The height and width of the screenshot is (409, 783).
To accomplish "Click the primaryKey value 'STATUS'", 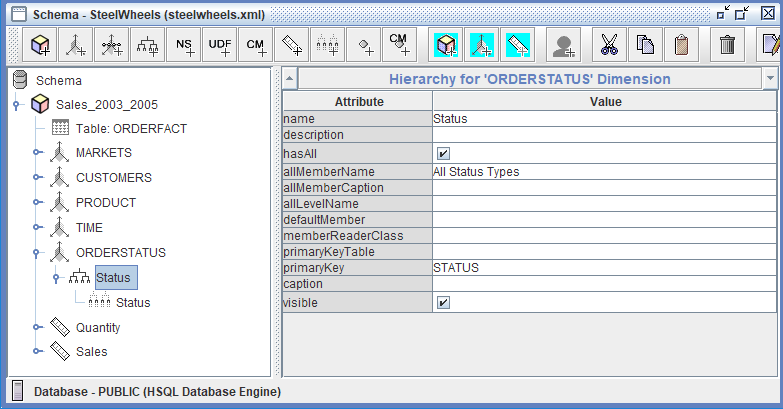I will tap(604, 268).
